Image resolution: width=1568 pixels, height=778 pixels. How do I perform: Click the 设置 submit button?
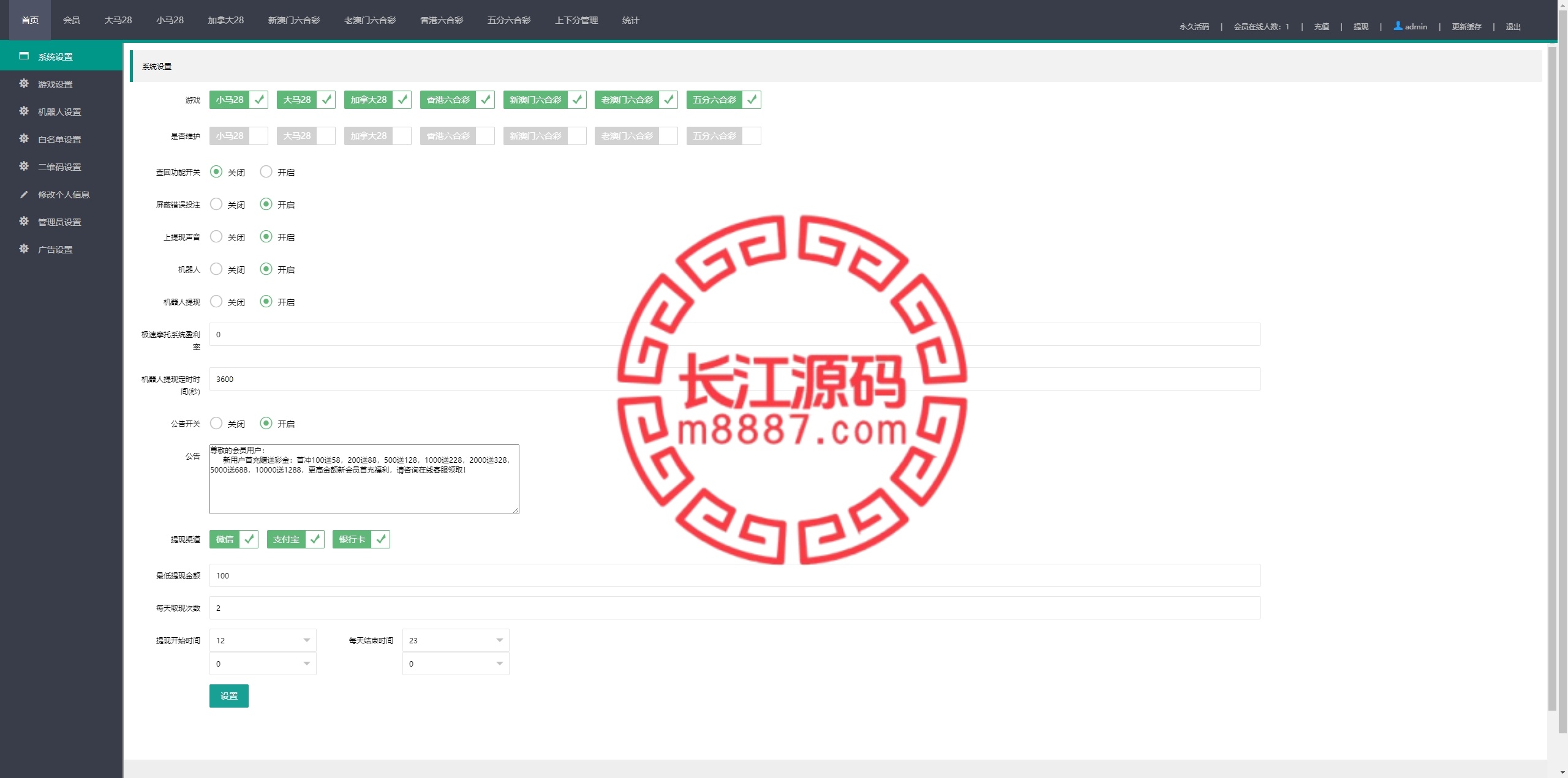(229, 696)
